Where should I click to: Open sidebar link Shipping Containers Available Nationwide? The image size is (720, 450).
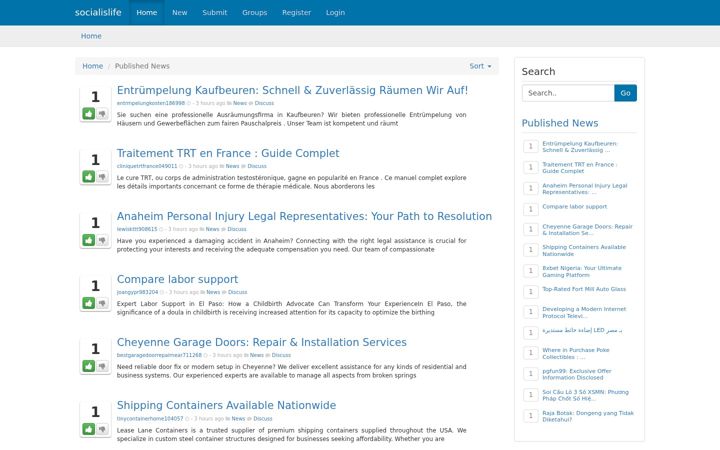584,250
